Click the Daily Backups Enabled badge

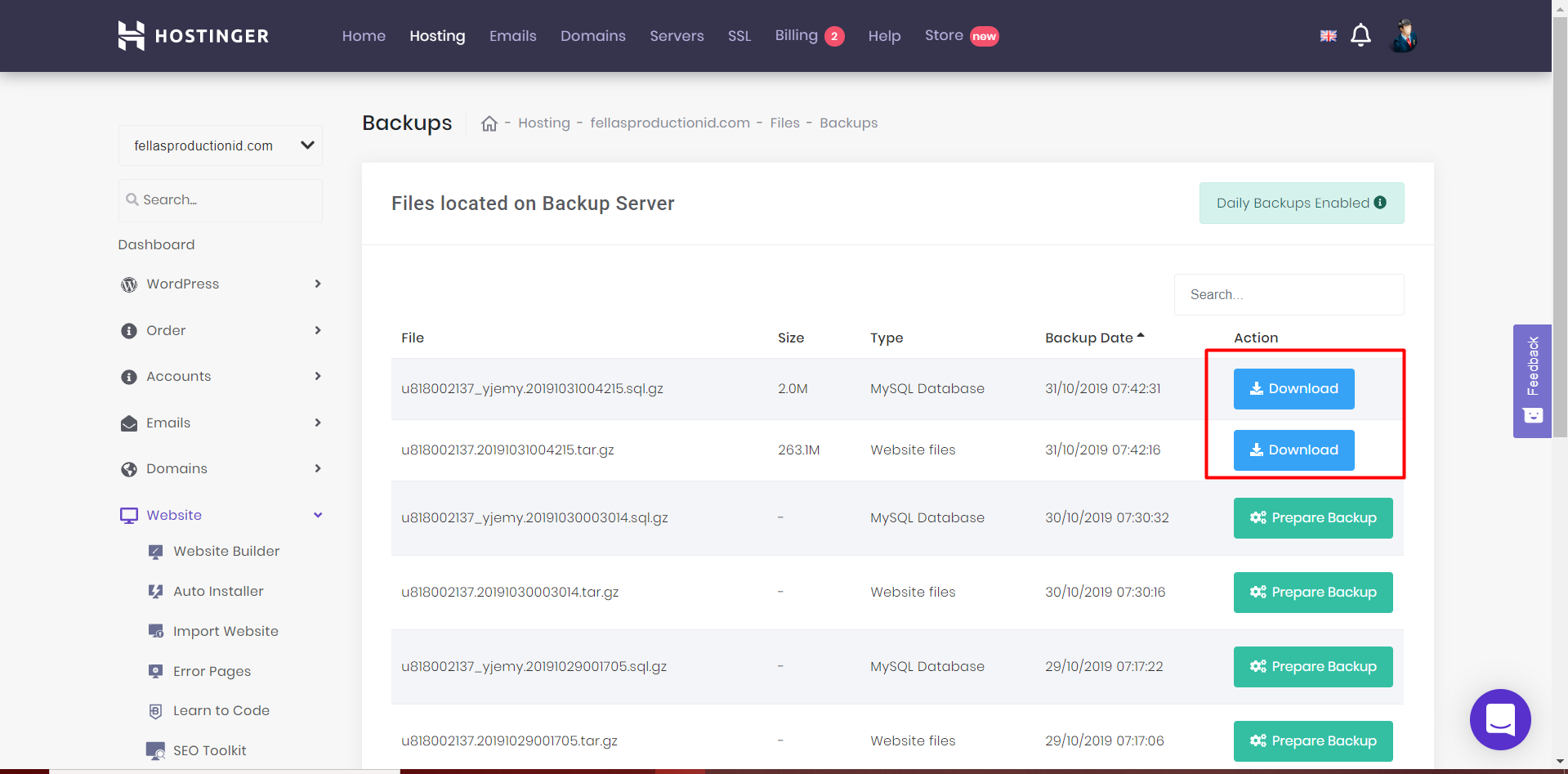tap(1302, 203)
